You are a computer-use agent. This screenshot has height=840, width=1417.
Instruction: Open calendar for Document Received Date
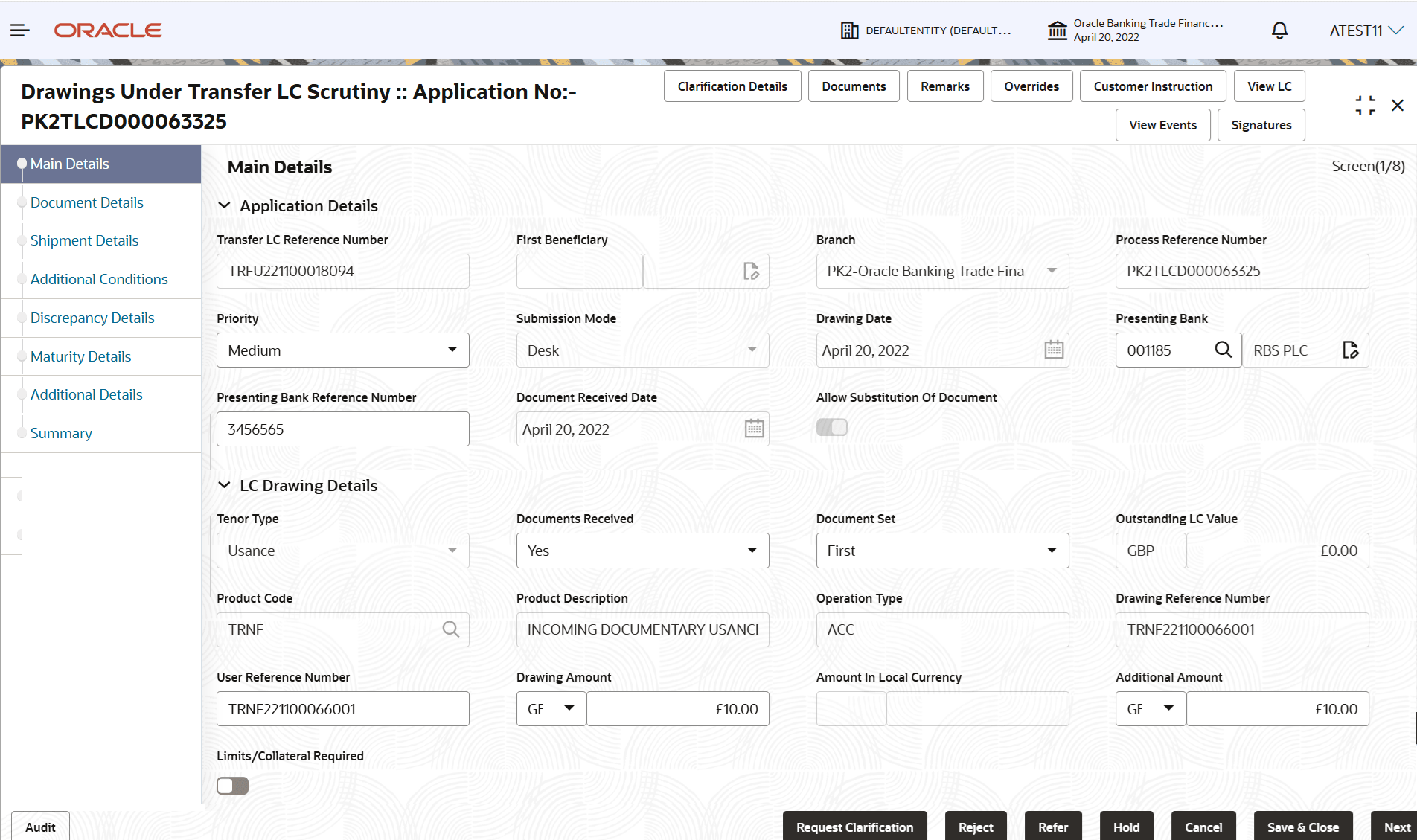tap(754, 429)
